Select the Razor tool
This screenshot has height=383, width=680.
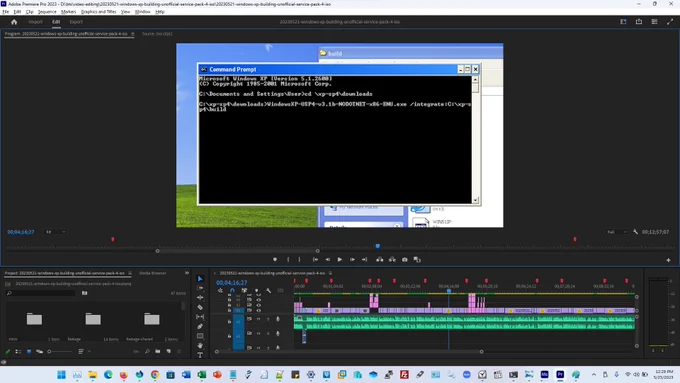pyautogui.click(x=200, y=307)
